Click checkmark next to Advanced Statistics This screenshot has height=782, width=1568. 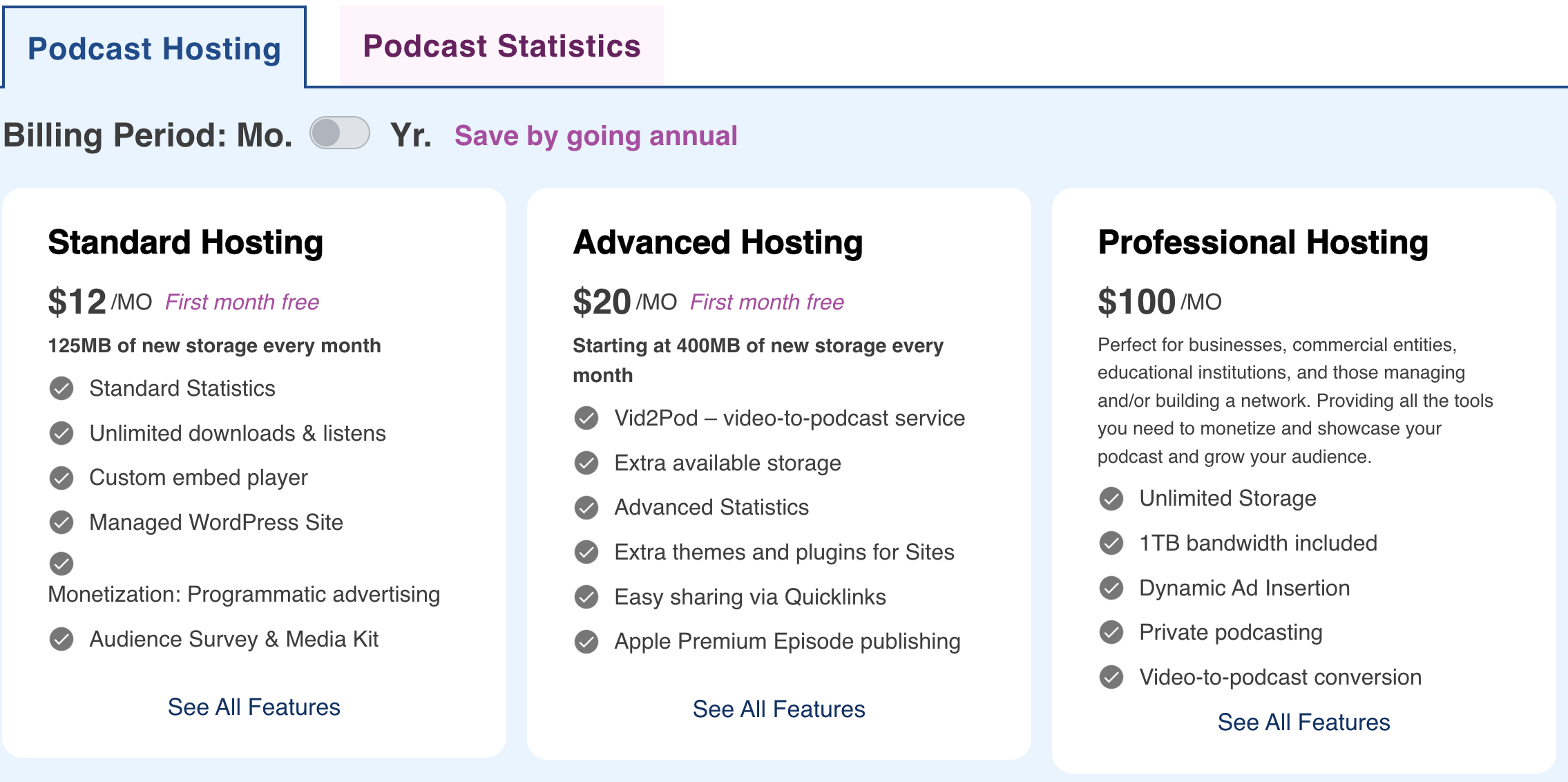586,507
